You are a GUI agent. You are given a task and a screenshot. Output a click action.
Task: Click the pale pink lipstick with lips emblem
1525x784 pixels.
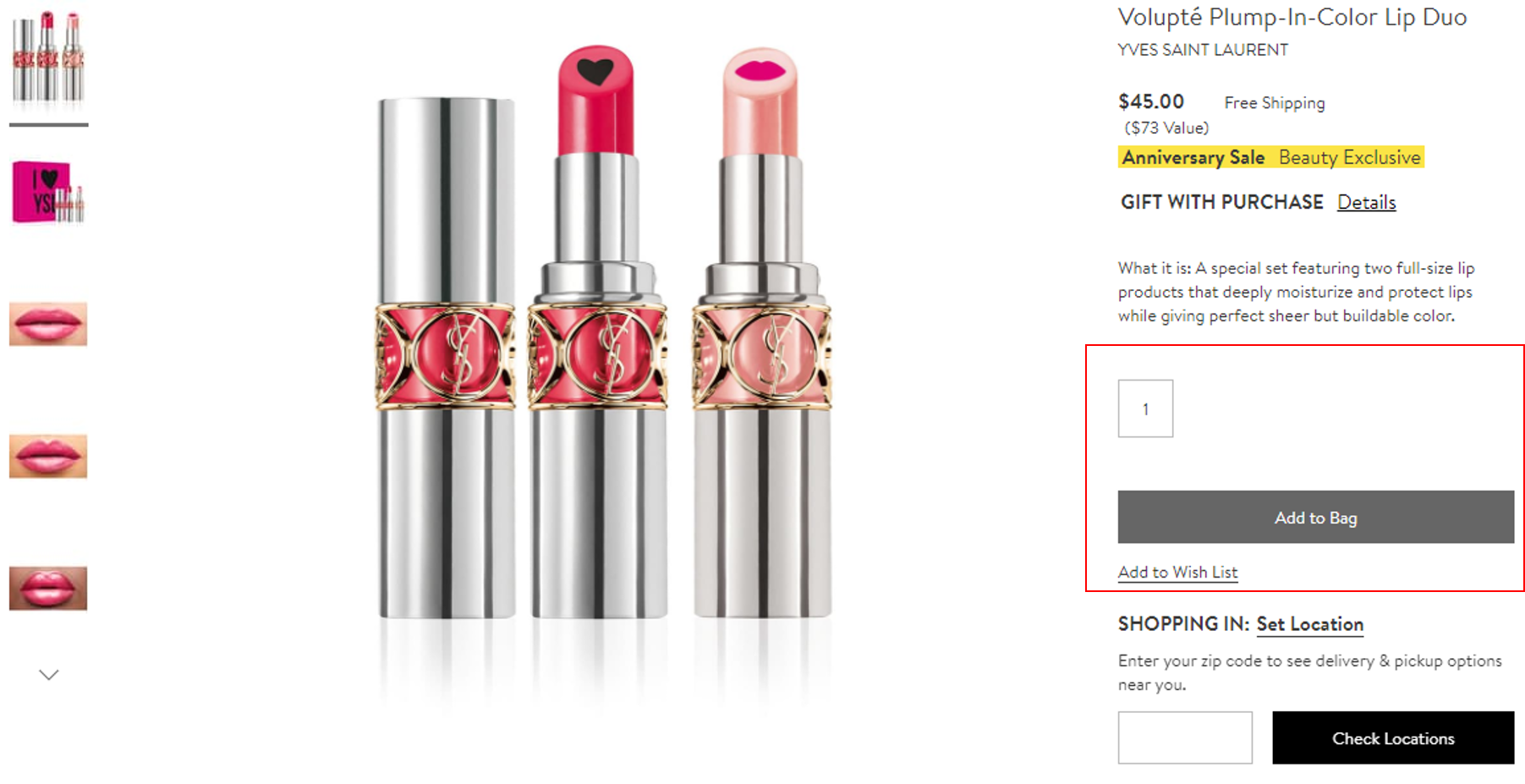pyautogui.click(x=761, y=338)
